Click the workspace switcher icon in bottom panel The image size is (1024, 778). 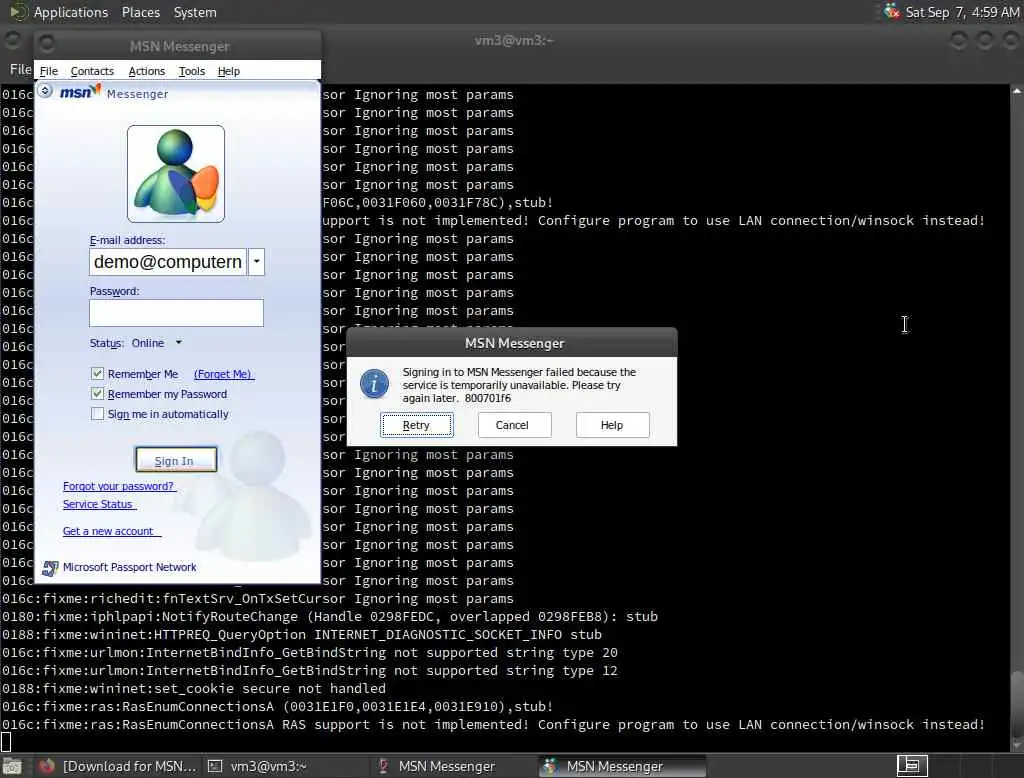coord(912,766)
